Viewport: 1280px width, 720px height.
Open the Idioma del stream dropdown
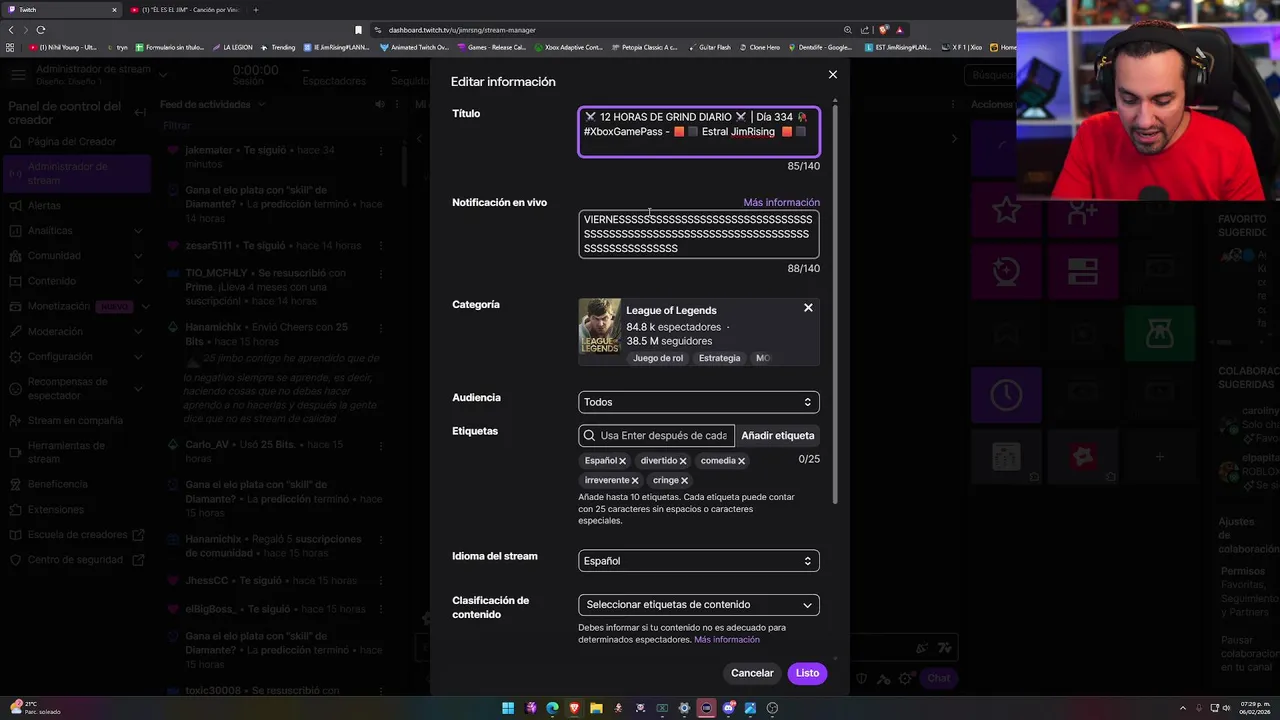(x=699, y=561)
